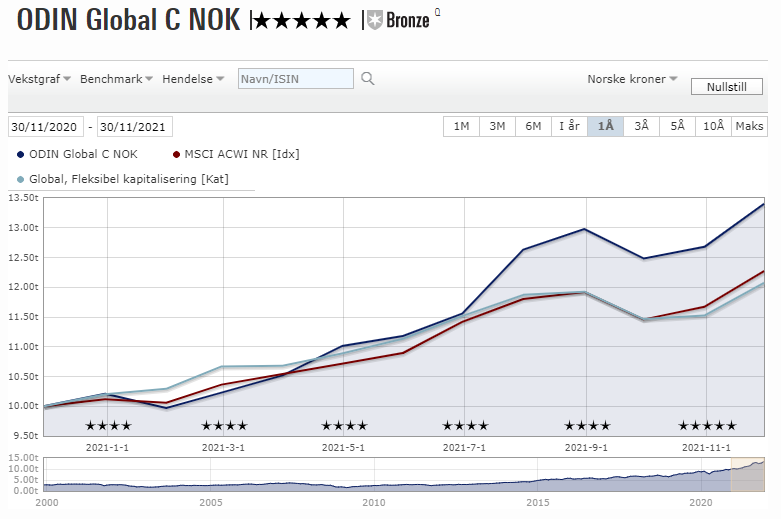781x519 pixels.
Task: Click the 2021-1-1 axis label
Action: coord(107,447)
